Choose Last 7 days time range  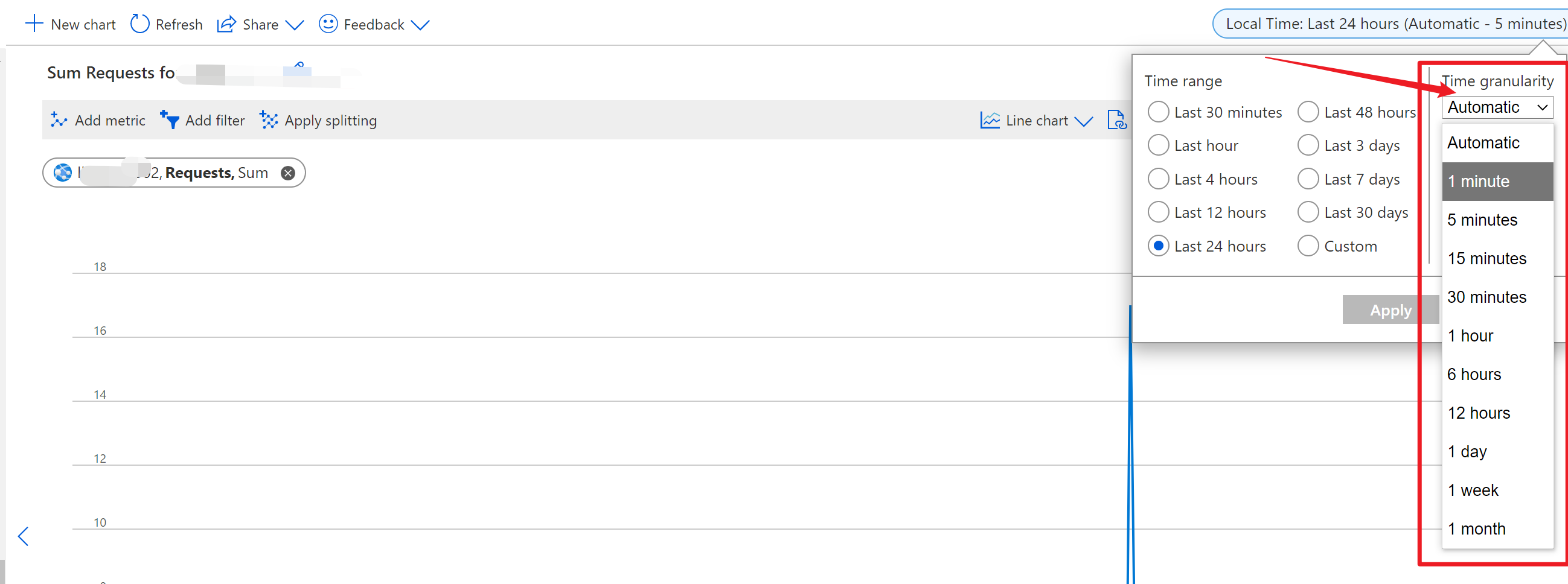(x=1308, y=179)
